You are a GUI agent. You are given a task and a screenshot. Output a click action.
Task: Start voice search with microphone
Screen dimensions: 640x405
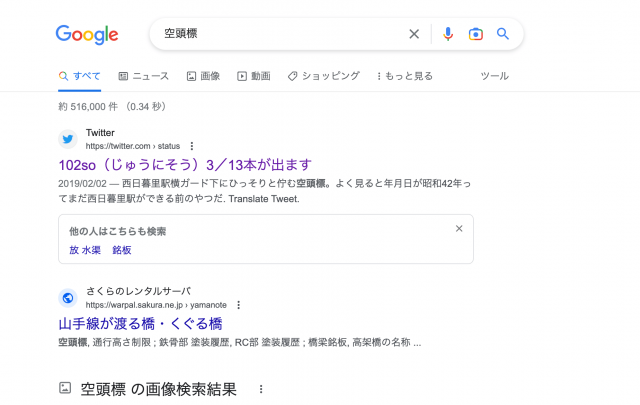coord(448,34)
